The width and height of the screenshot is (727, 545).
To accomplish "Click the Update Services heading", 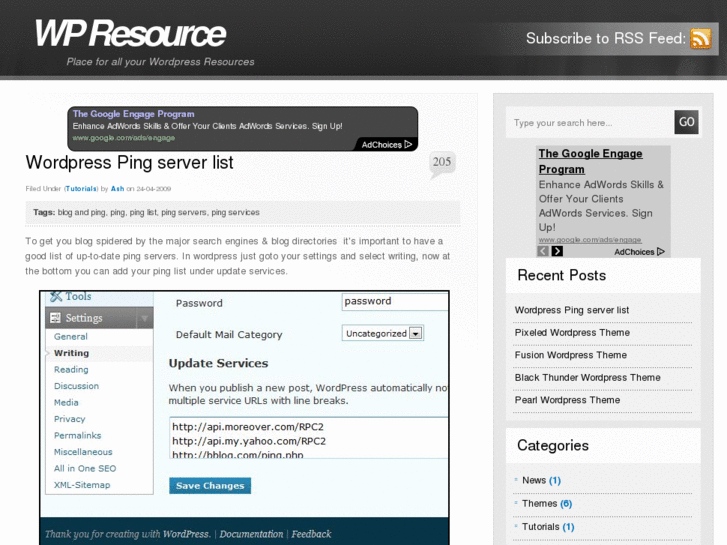I will pos(218,363).
